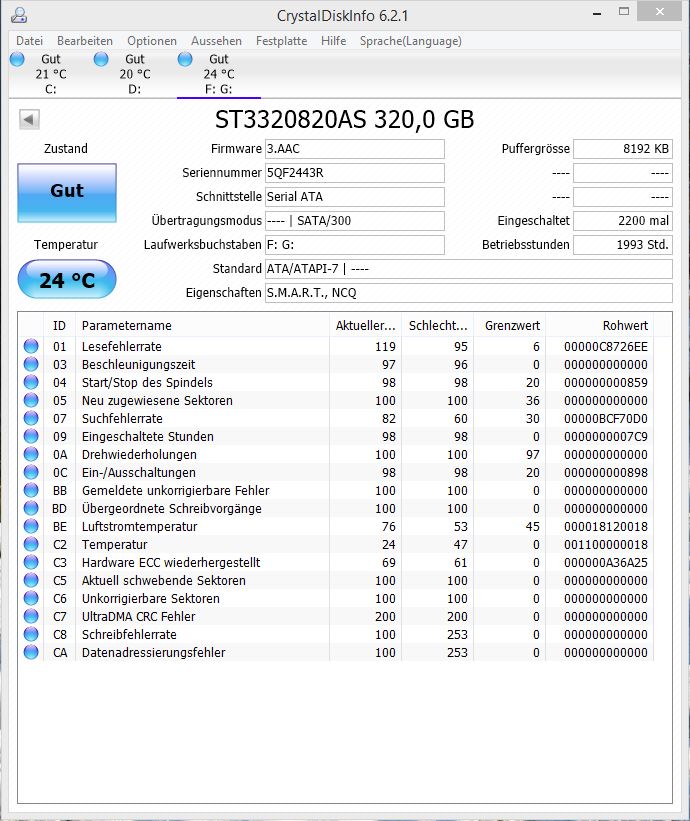
Task: Click the Grenzwert column header
Action: 510,325
